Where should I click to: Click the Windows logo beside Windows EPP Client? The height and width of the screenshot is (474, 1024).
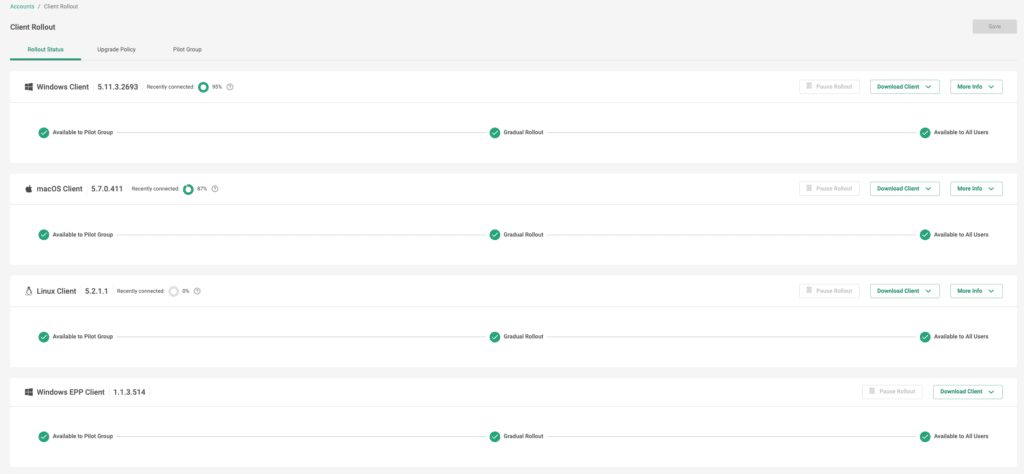(29, 392)
